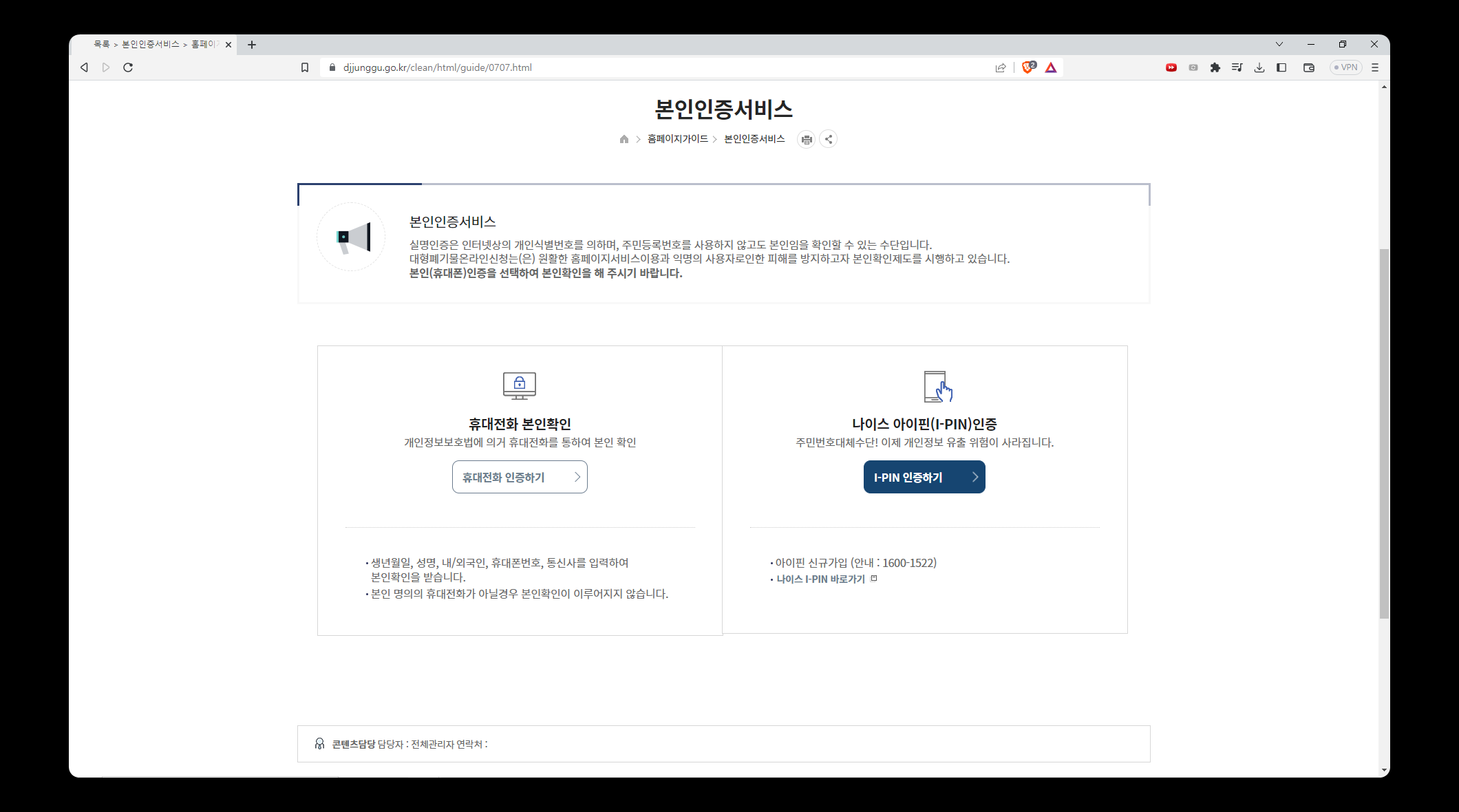Viewport: 1459px width, 812px height.
Task: Select the 본인인증서비스 browser tab
Action: pyautogui.click(x=156, y=44)
